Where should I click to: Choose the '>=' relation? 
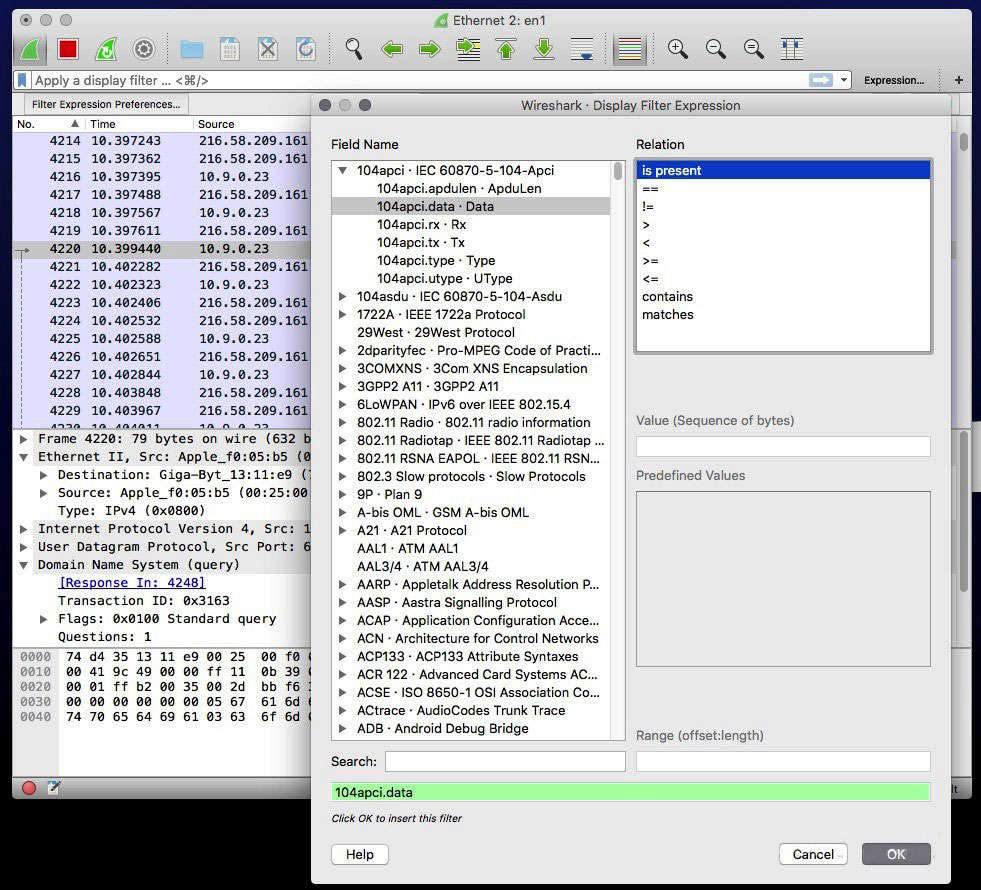pyautogui.click(x=783, y=260)
